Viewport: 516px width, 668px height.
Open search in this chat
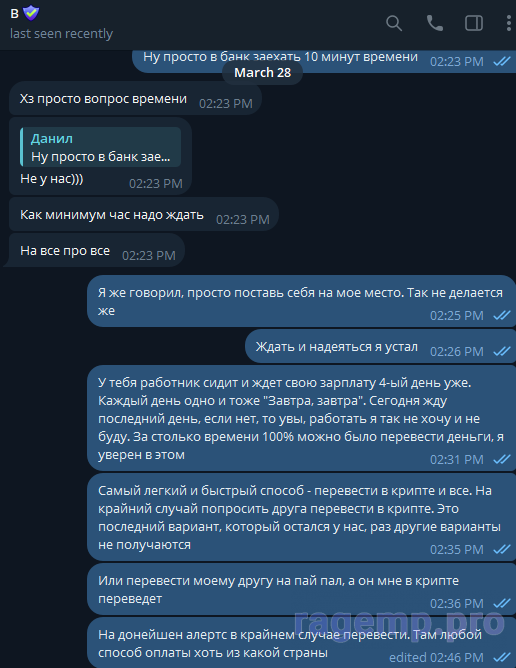click(394, 23)
